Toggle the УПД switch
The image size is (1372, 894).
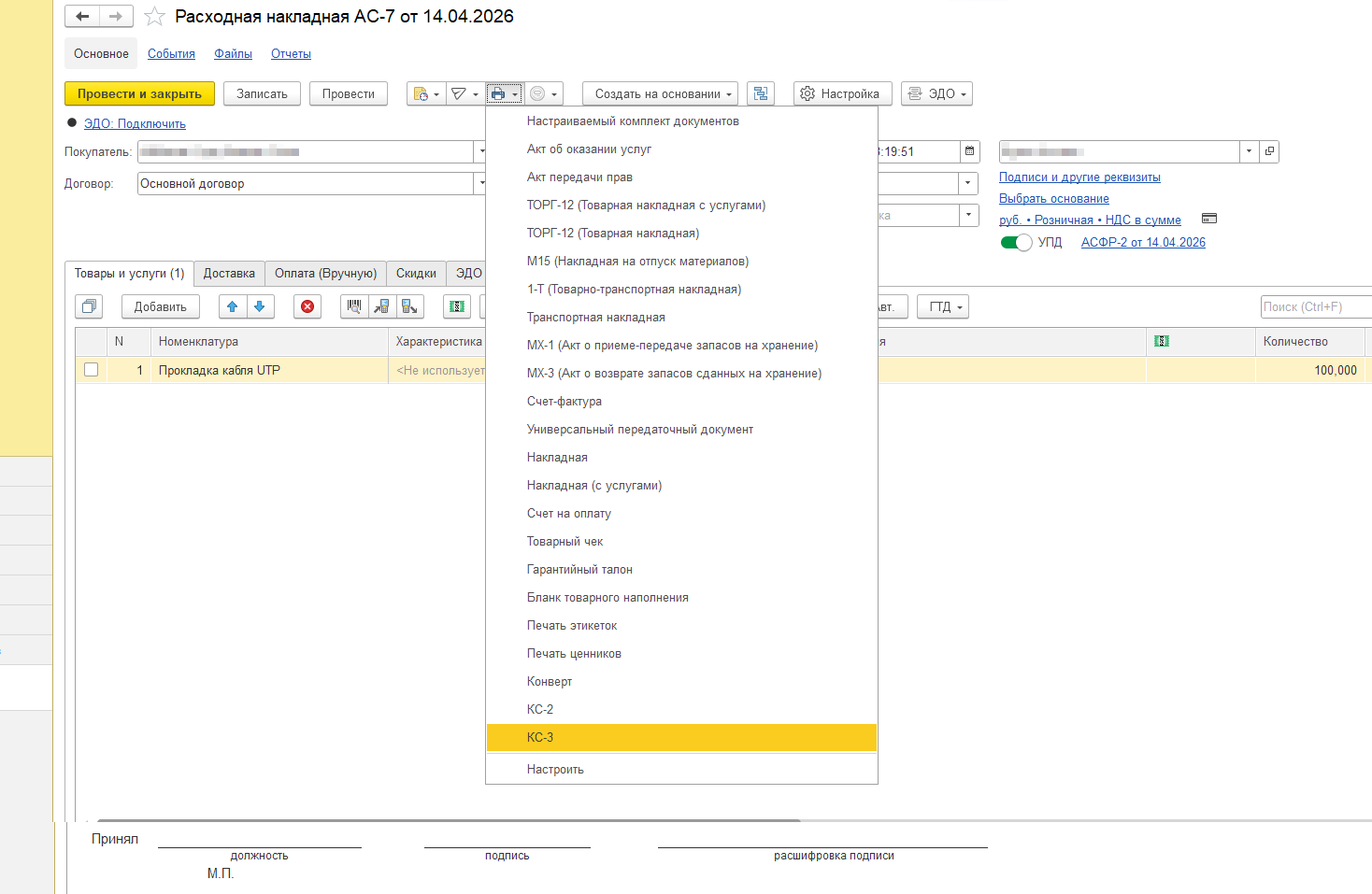tap(1016, 243)
